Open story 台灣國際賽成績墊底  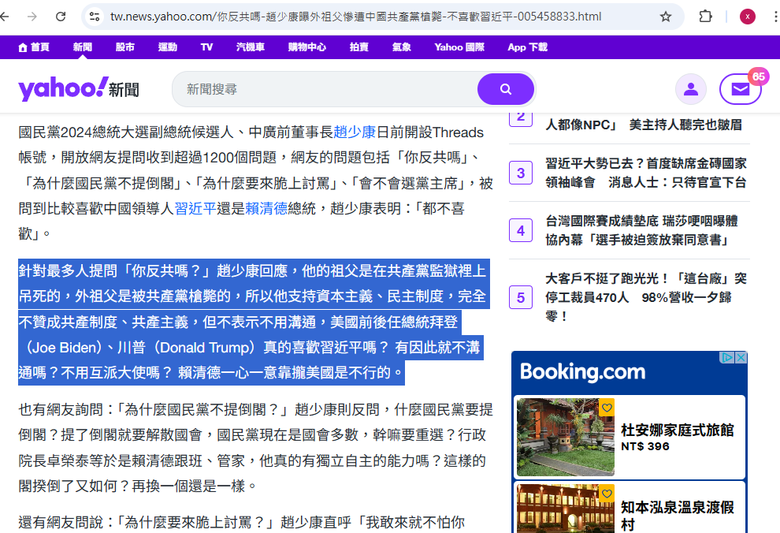[642, 230]
